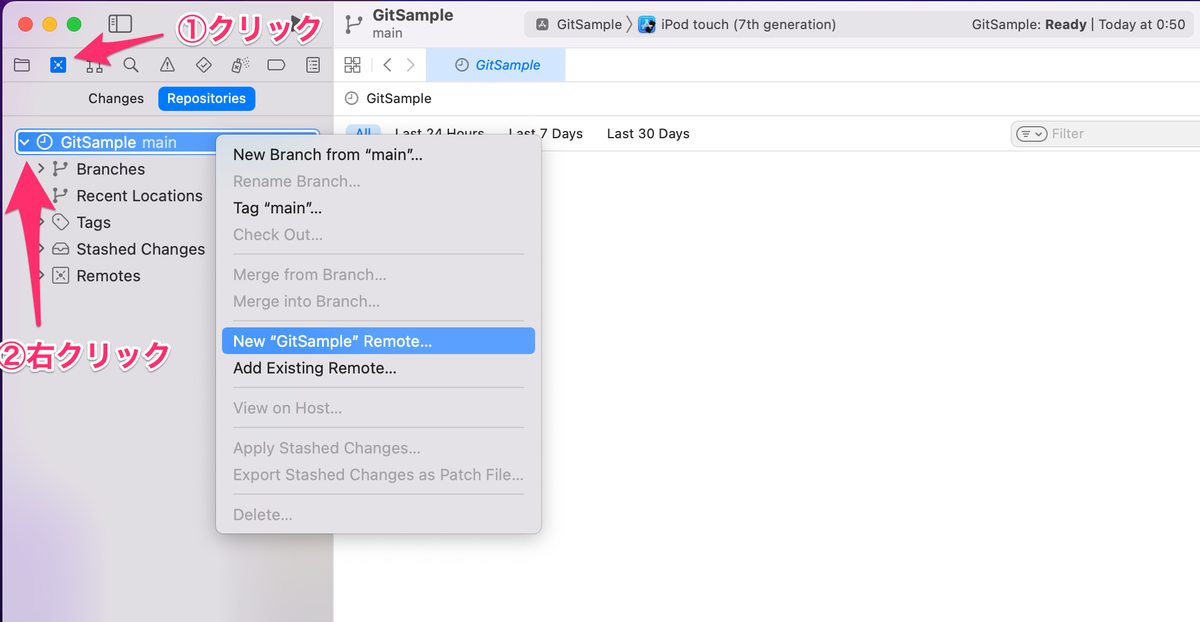The width and height of the screenshot is (1200, 622).
Task: Switch to the Changes tab
Action: pos(116,98)
